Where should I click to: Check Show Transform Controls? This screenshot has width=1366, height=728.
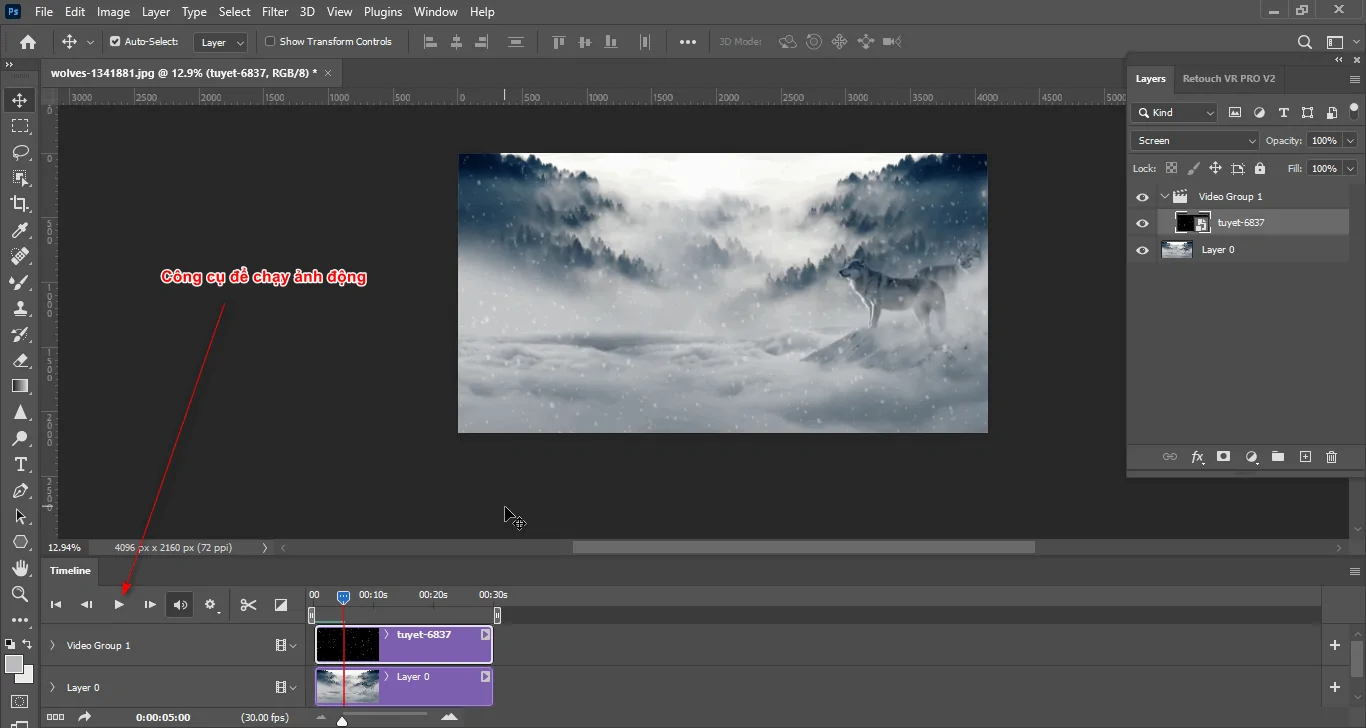point(270,42)
